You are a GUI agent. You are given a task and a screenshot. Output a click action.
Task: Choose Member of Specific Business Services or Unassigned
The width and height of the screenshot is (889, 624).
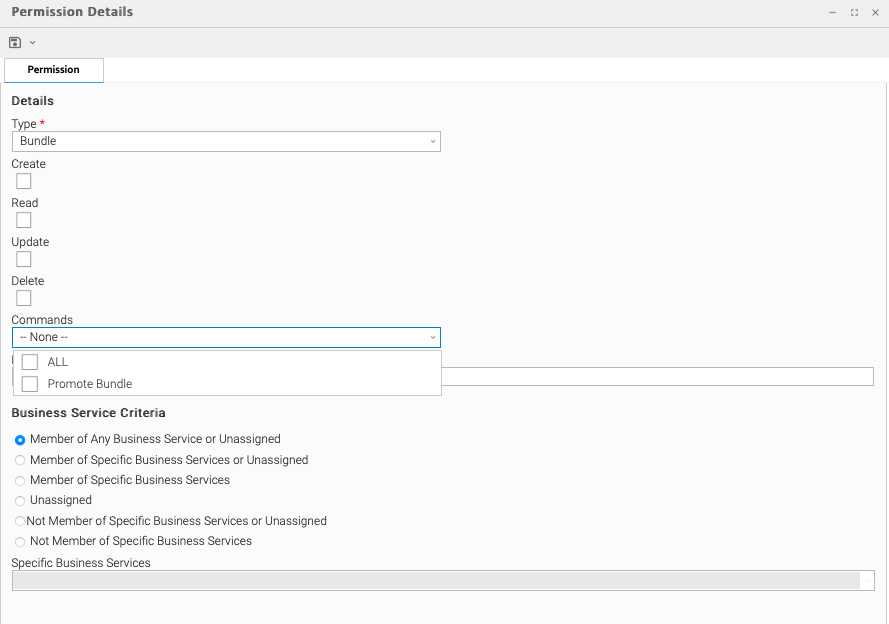[x=20, y=460]
